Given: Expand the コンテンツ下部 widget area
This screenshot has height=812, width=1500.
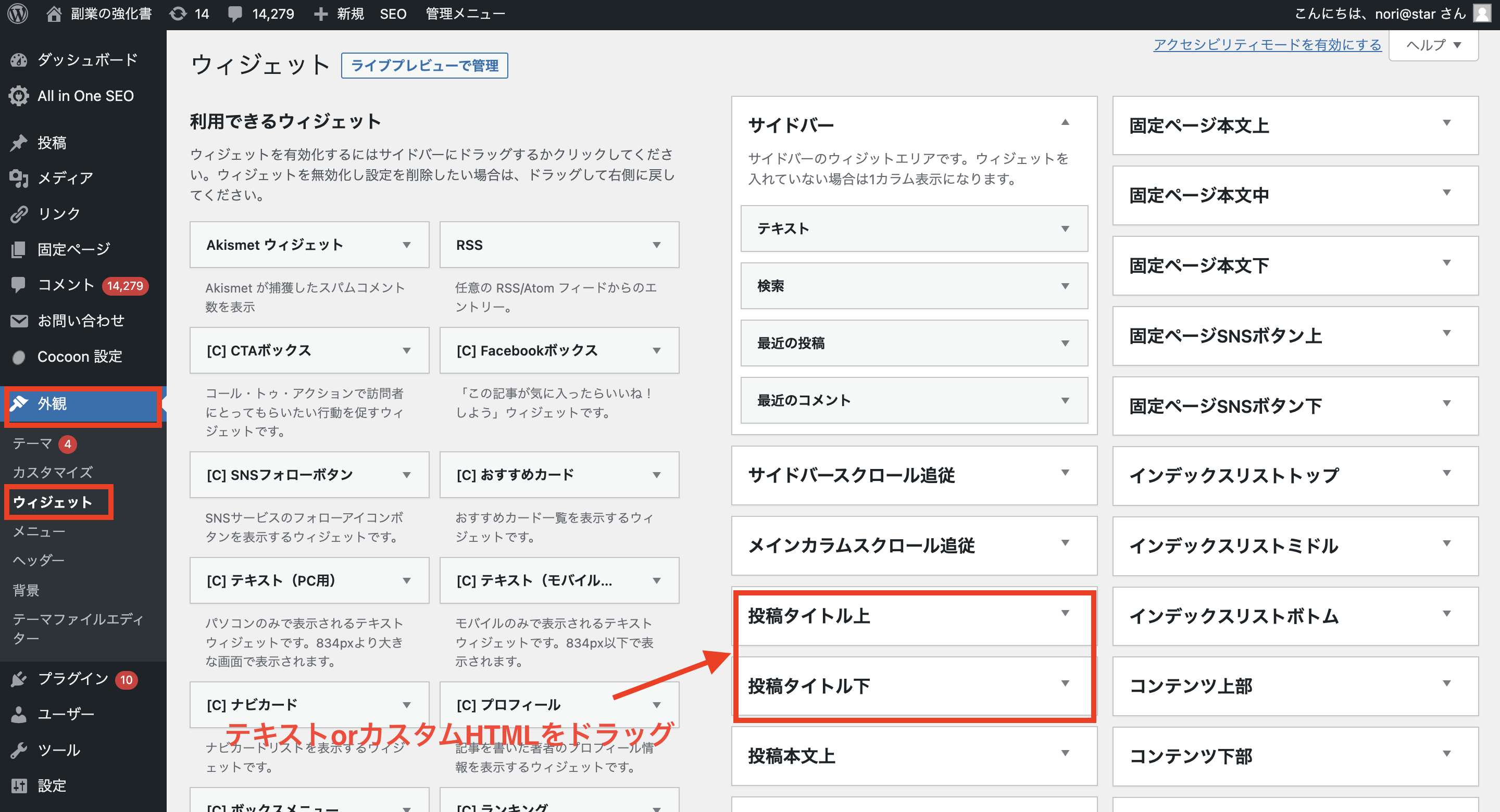Looking at the screenshot, I should [x=1446, y=754].
